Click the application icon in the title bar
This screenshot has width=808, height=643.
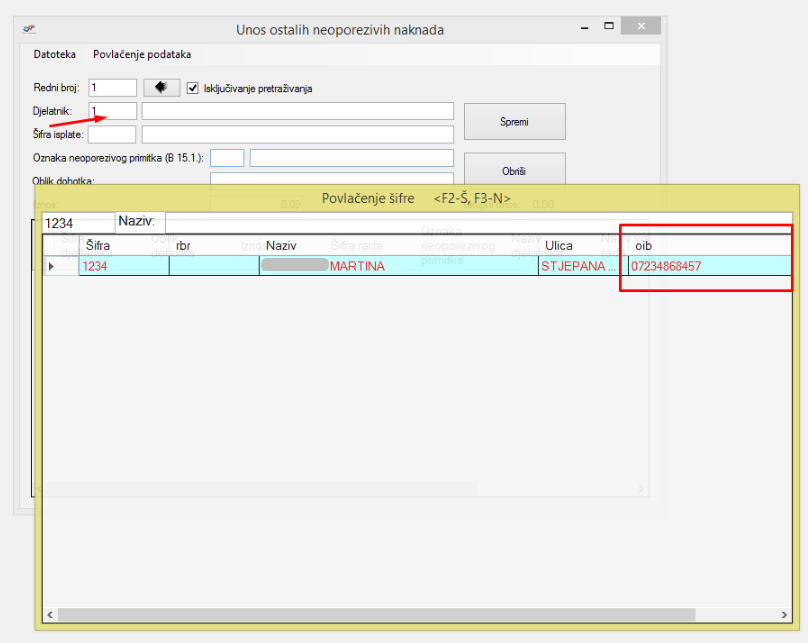point(29,29)
